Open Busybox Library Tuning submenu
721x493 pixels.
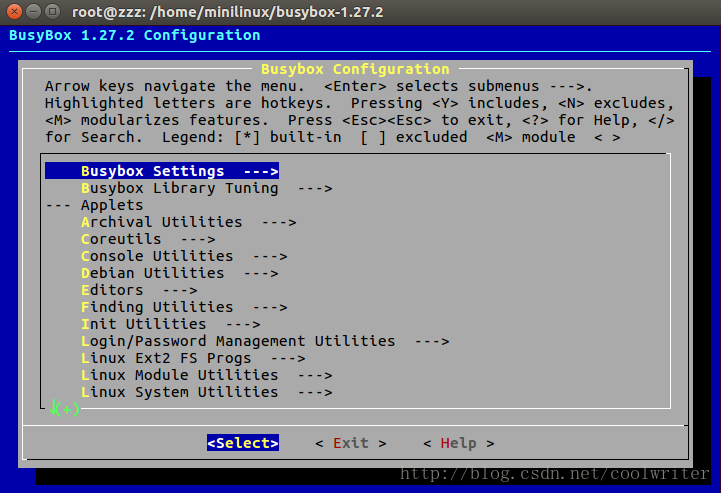(x=206, y=188)
